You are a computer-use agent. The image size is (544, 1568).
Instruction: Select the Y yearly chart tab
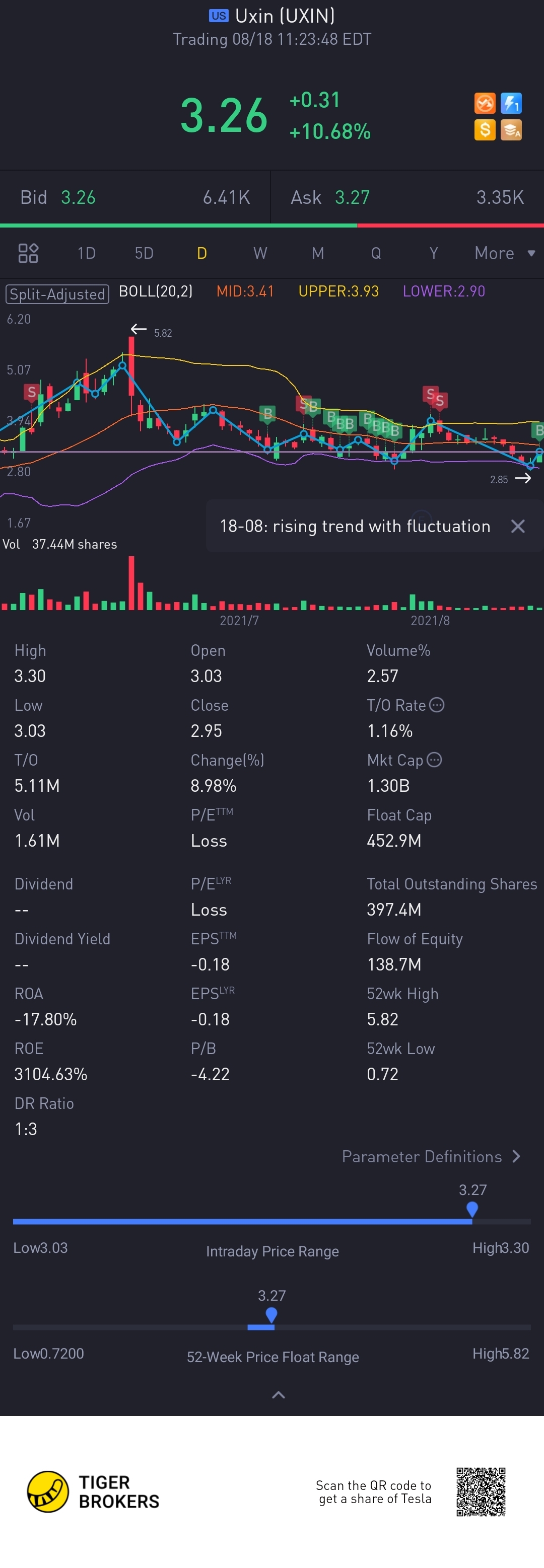434,253
